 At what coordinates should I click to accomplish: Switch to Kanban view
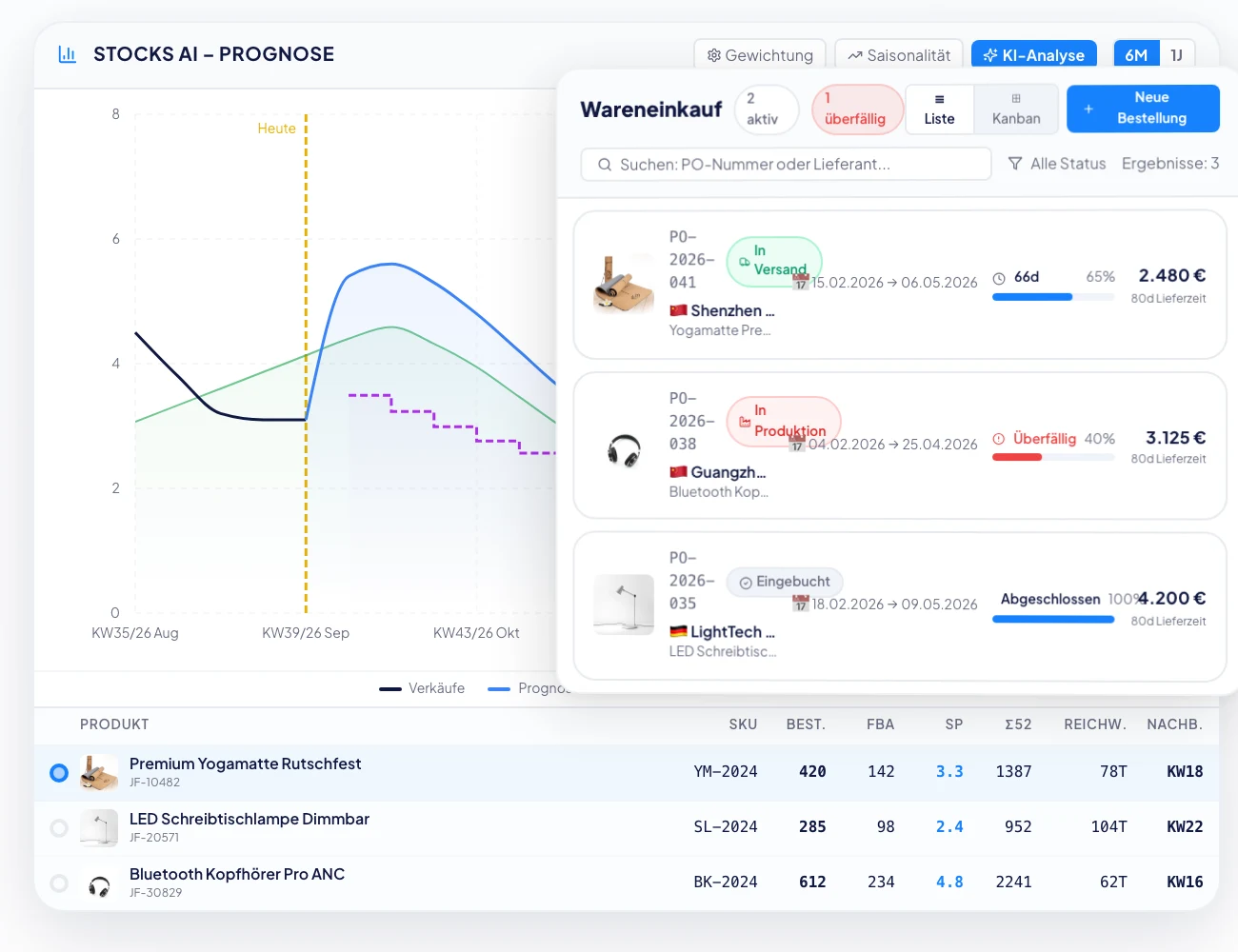[1016, 109]
